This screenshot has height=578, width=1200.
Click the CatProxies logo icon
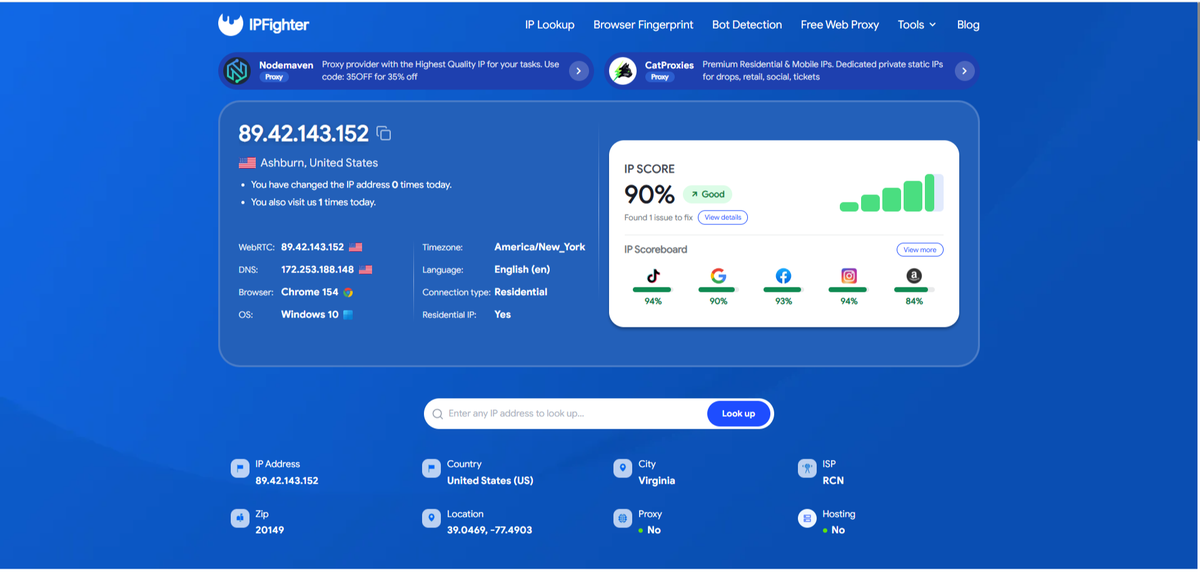click(x=623, y=71)
